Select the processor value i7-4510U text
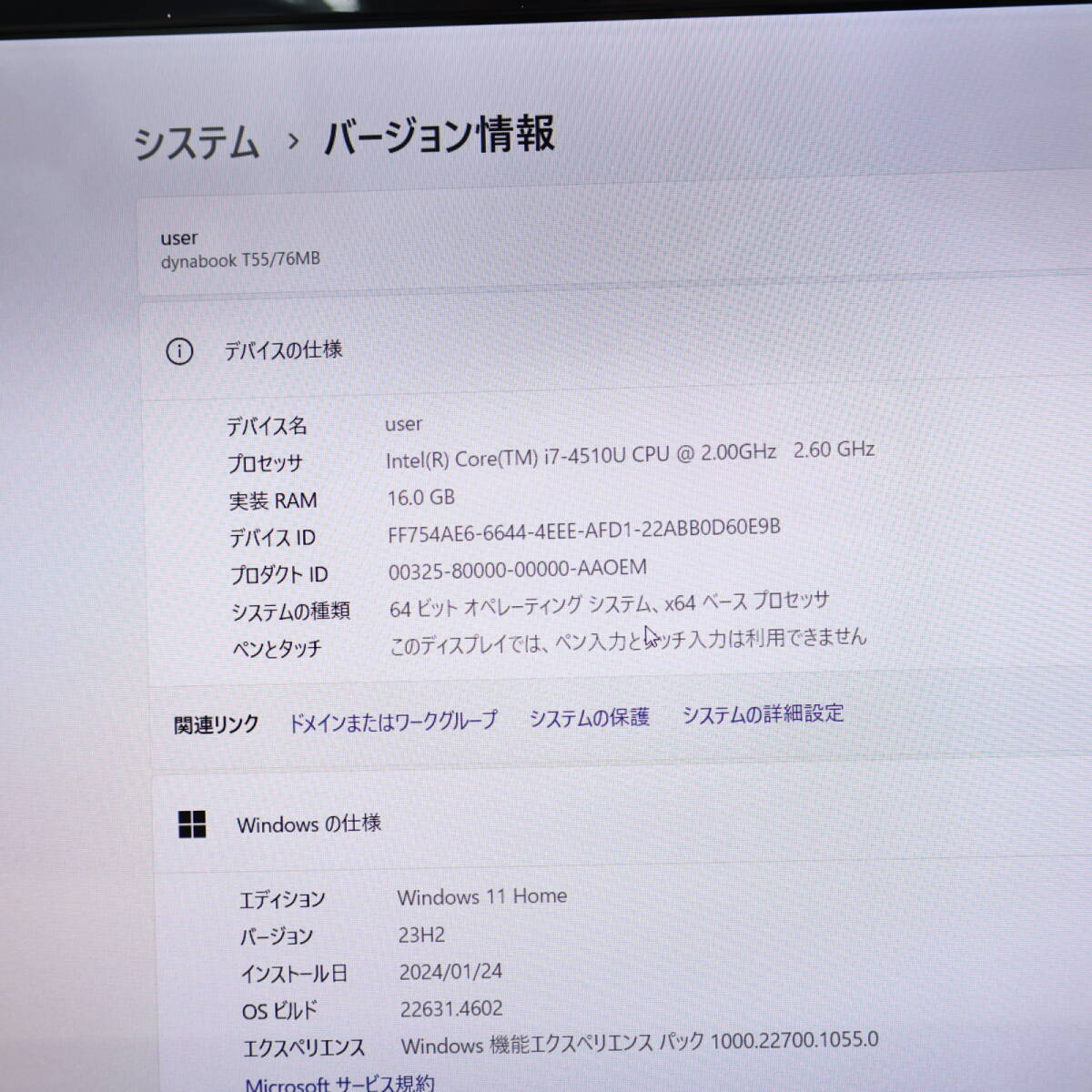Screen dimensions: 1092x1092 (630, 454)
